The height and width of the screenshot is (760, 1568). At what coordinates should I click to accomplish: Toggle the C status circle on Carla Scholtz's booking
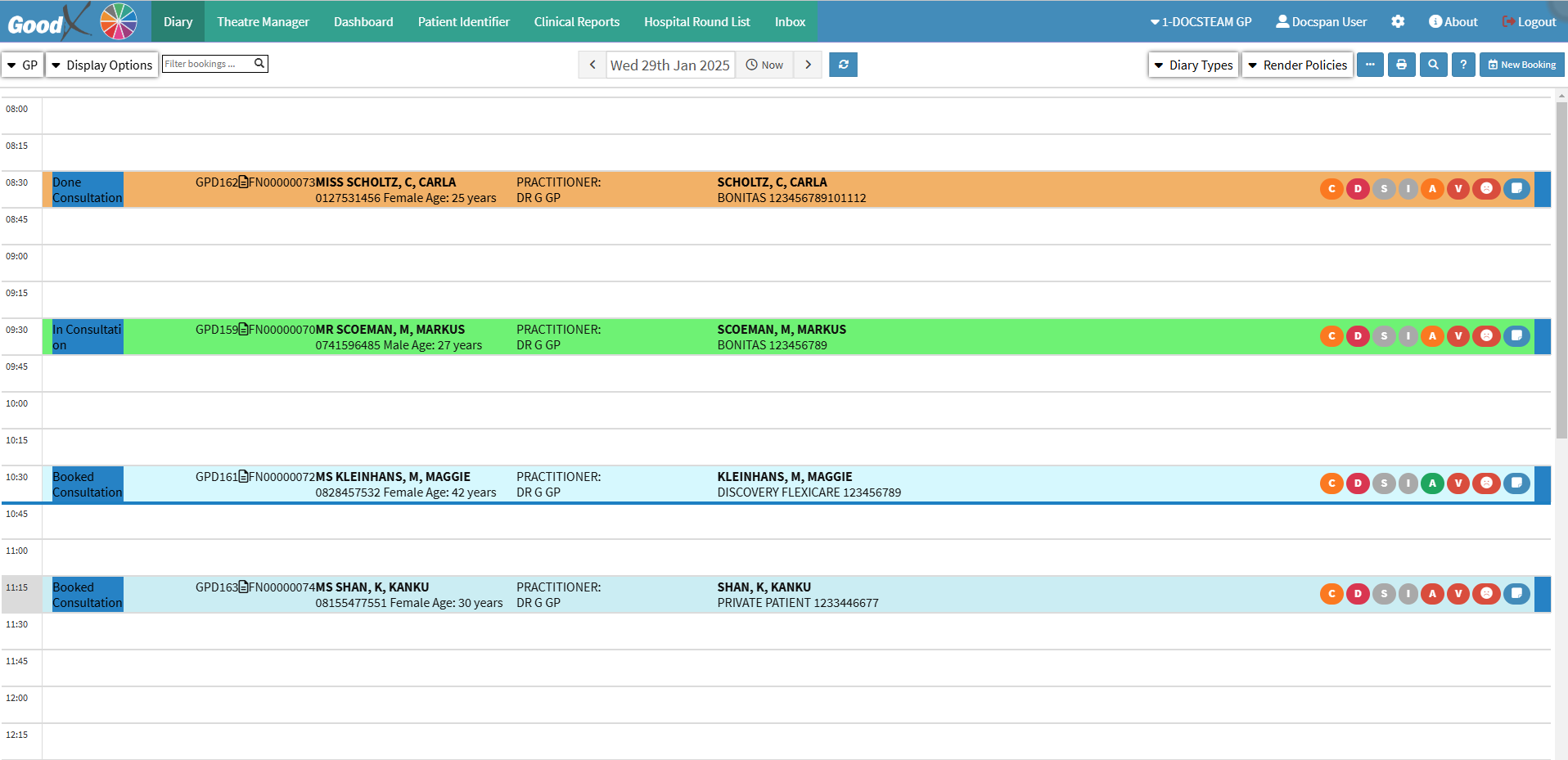(1331, 189)
